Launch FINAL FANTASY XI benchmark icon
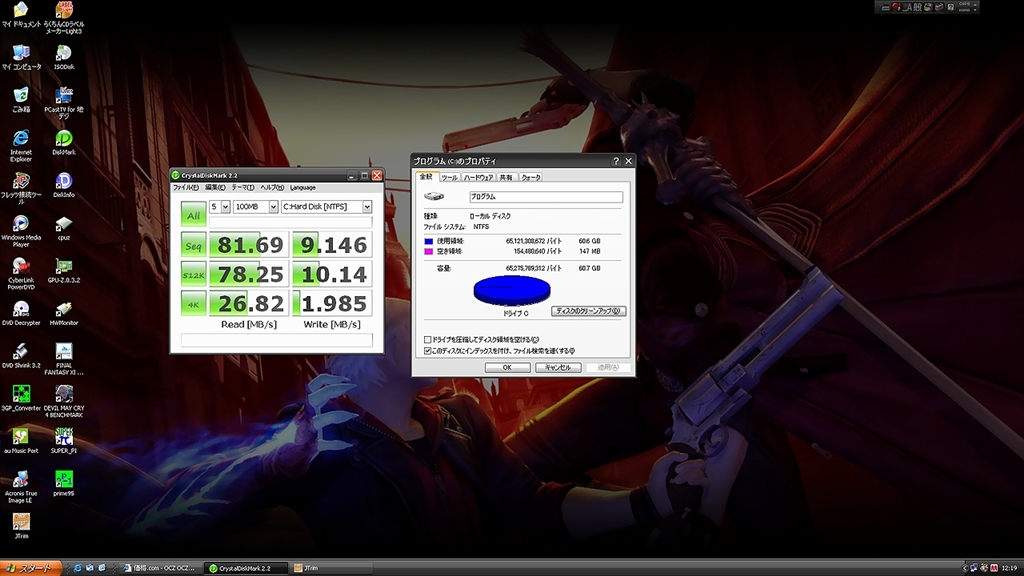Screen dimensions: 1024x576 pos(64,359)
